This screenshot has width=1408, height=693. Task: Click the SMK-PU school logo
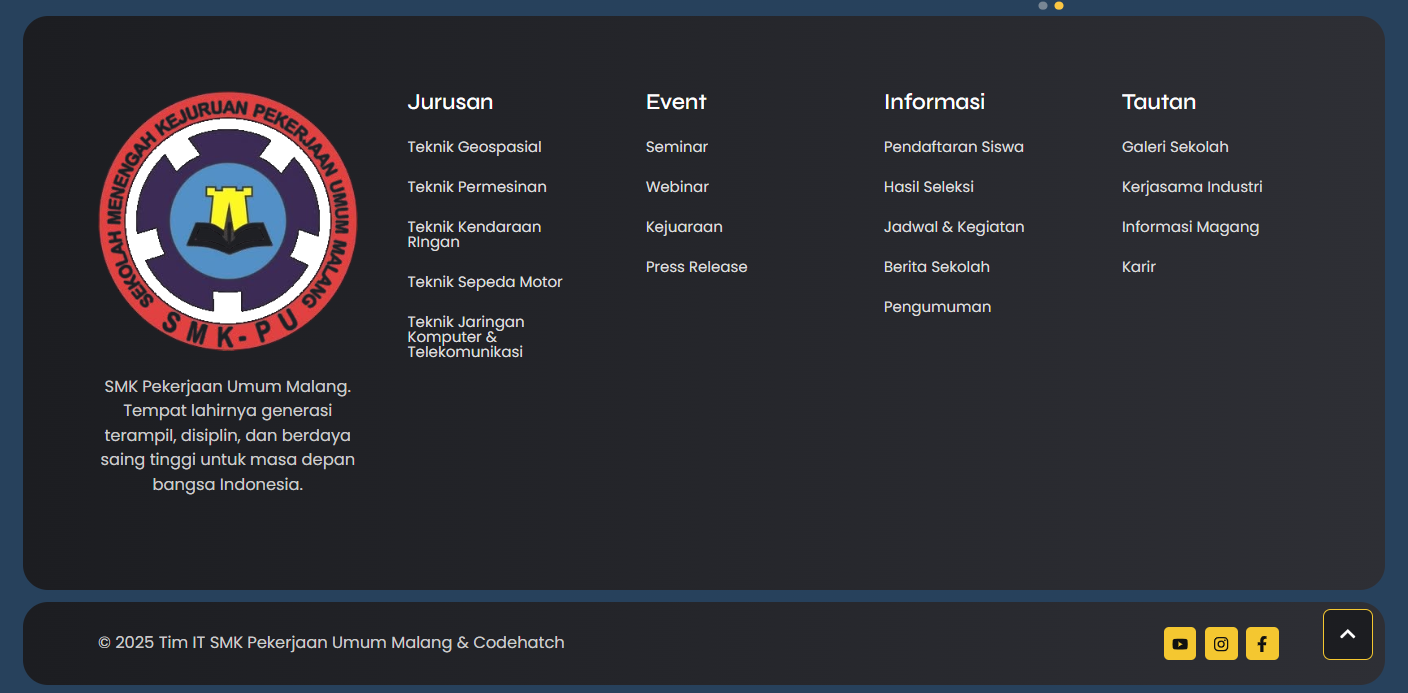point(228,221)
